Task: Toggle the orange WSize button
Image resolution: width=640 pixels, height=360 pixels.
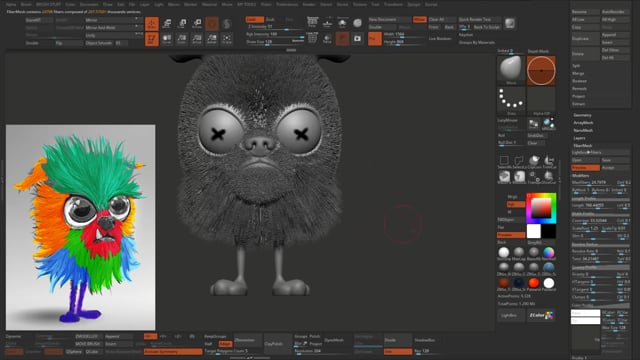Action: click(x=419, y=20)
